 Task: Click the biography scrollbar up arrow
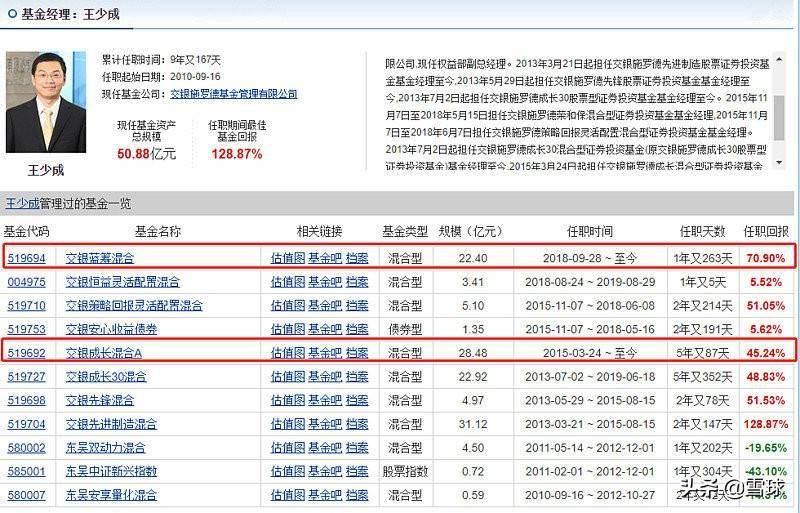click(779, 59)
